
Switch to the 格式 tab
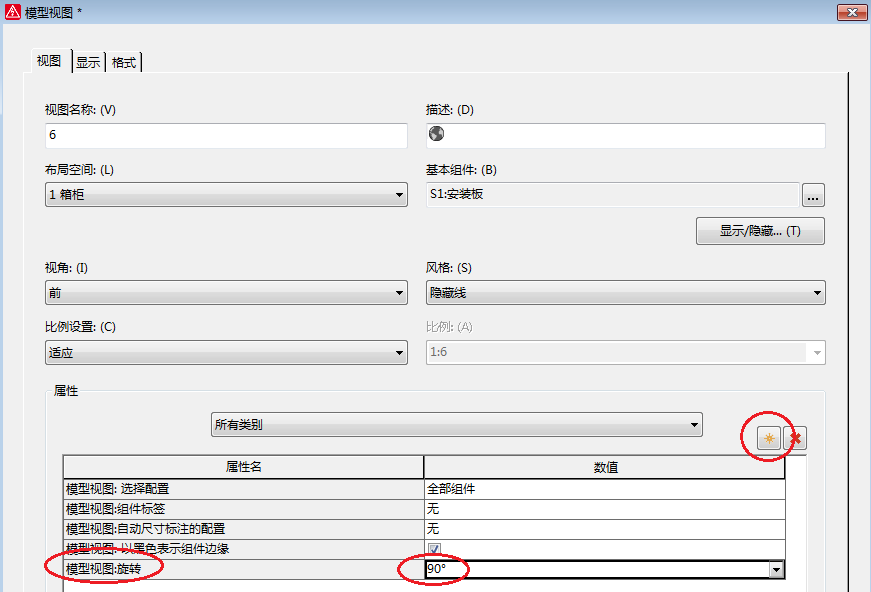pyautogui.click(x=124, y=62)
